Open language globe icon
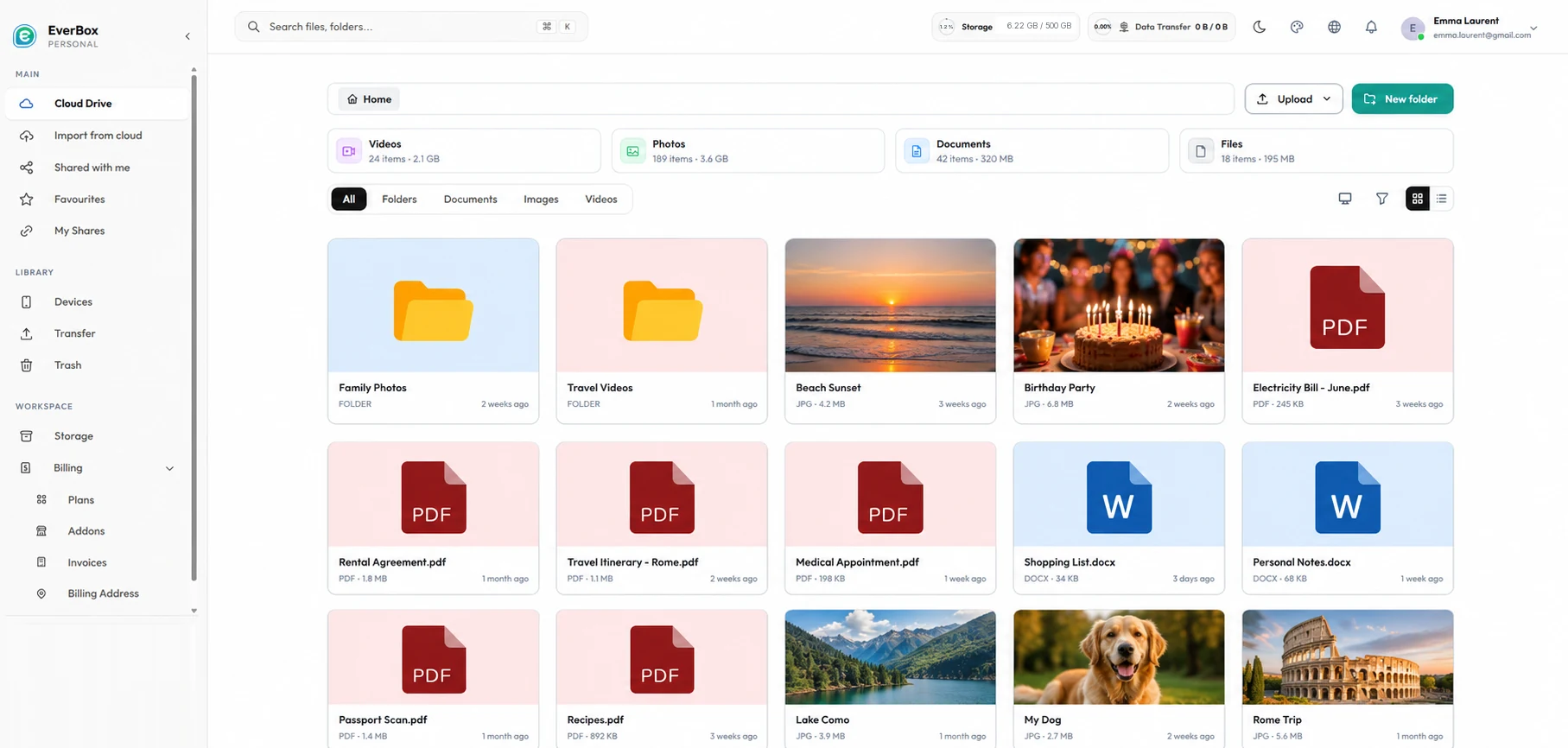 point(1334,27)
